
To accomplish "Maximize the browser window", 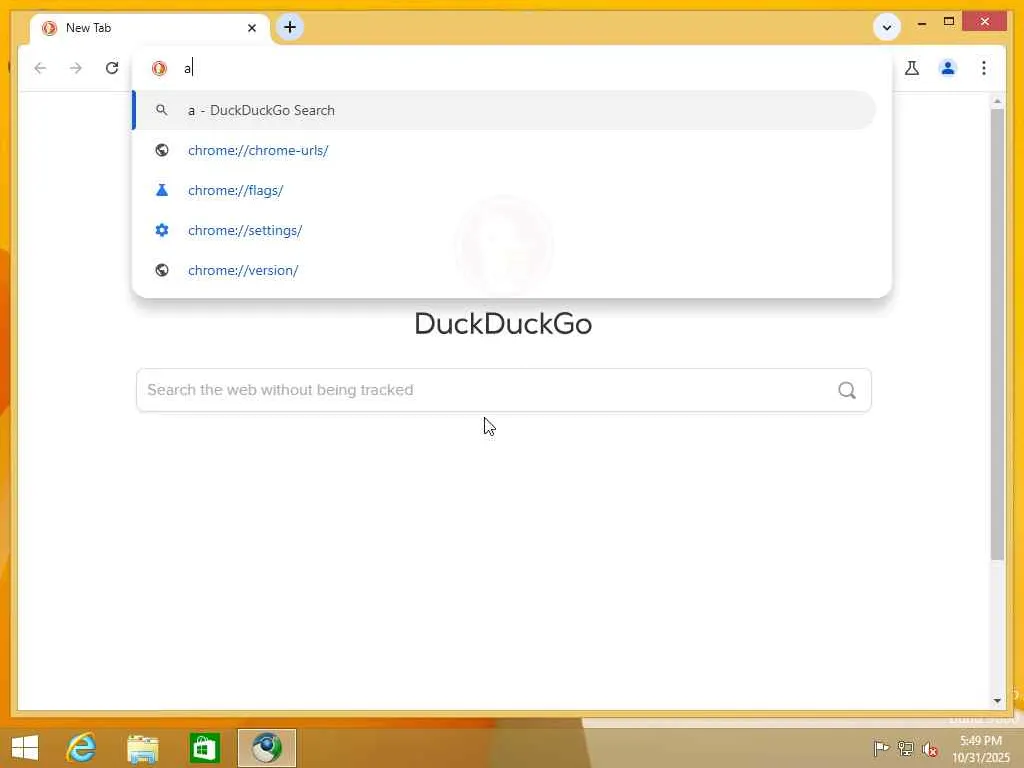I will point(949,22).
